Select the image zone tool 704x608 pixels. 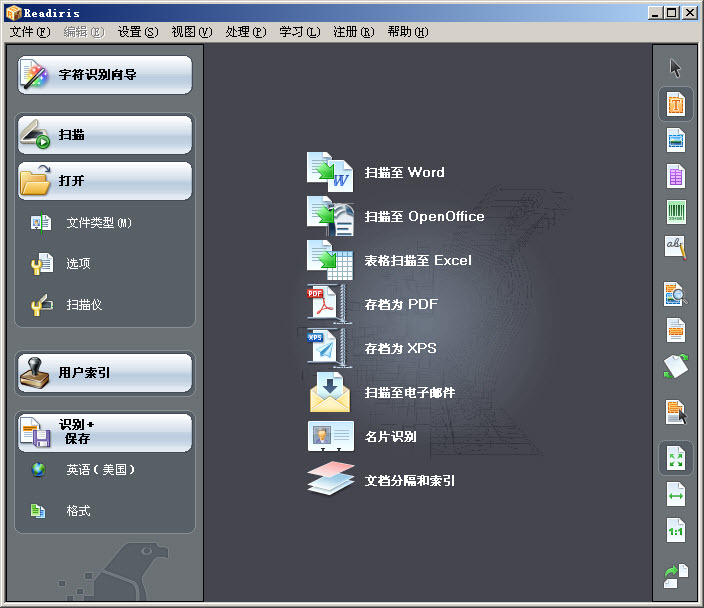675,141
